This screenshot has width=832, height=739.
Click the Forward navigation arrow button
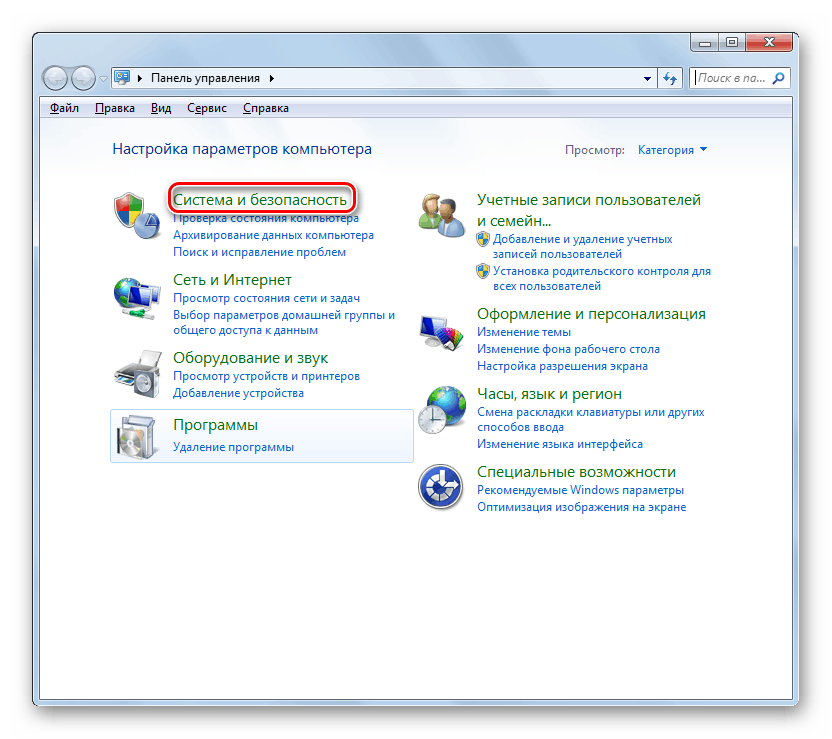tap(83, 79)
